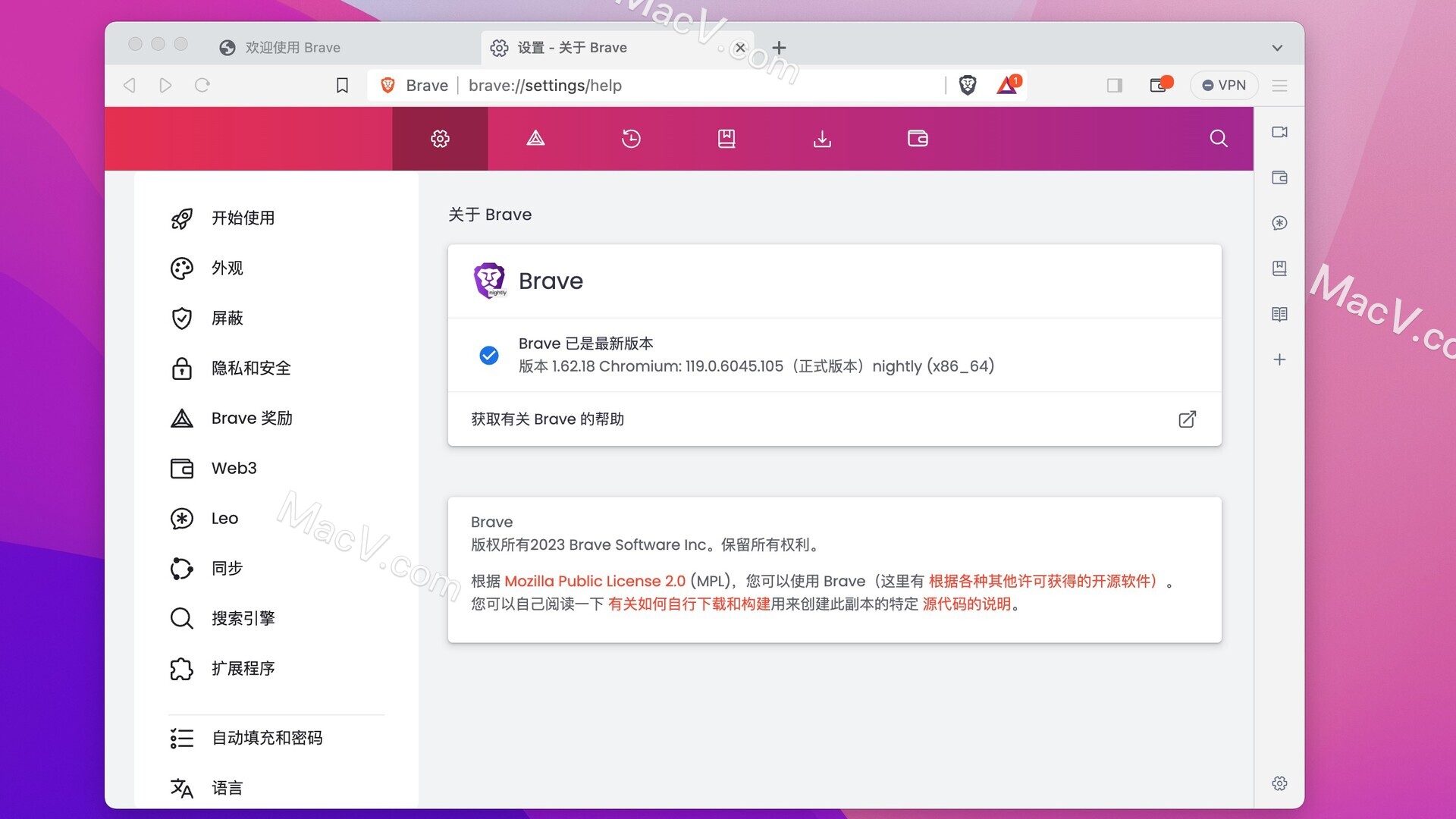1456x819 pixels.
Task: Open 源代码的说明 link
Action: click(x=966, y=604)
